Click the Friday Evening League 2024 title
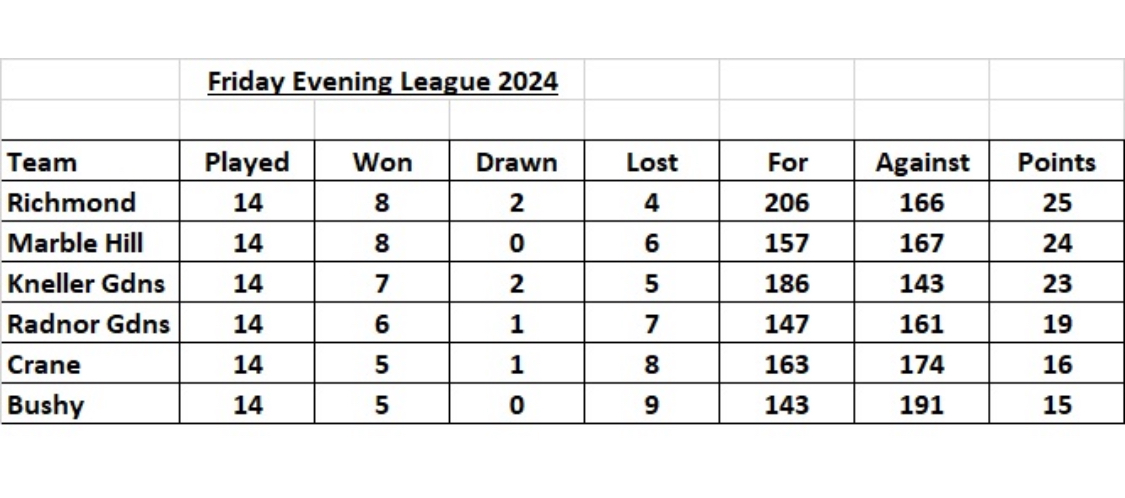 382,81
